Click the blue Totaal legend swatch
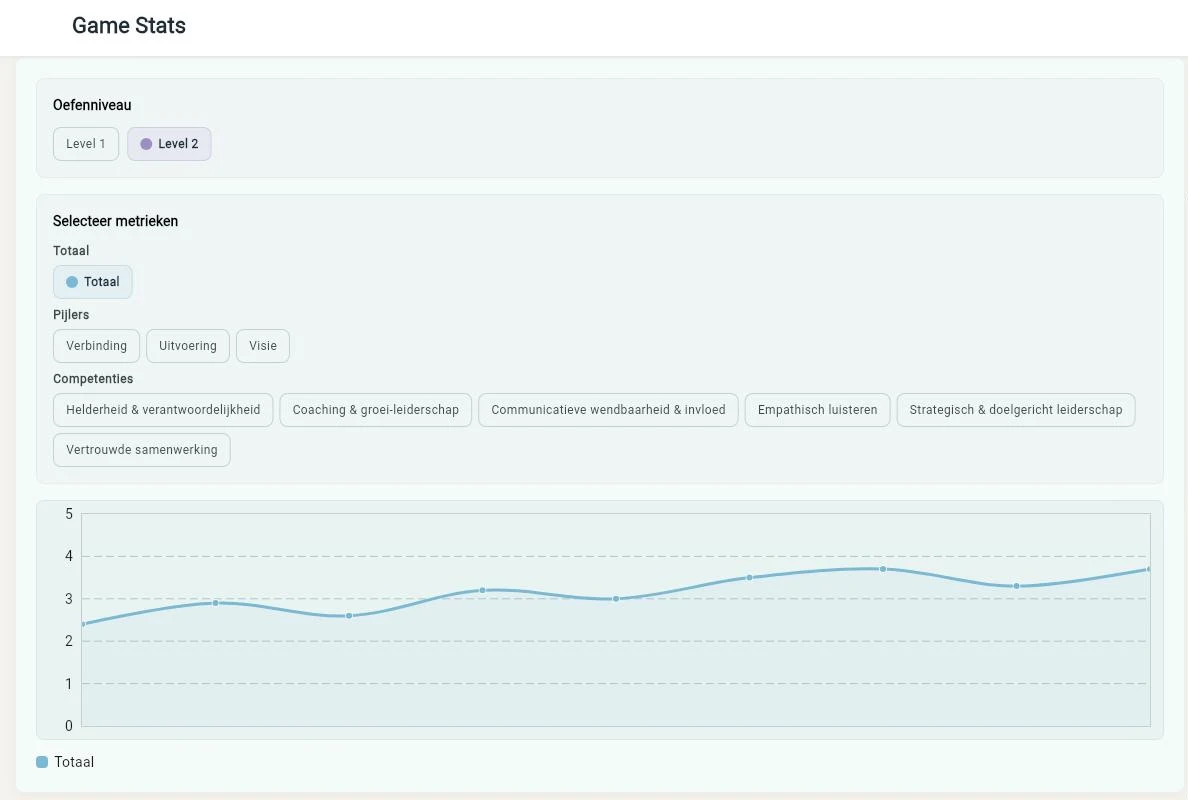1188x800 pixels. click(x=42, y=762)
